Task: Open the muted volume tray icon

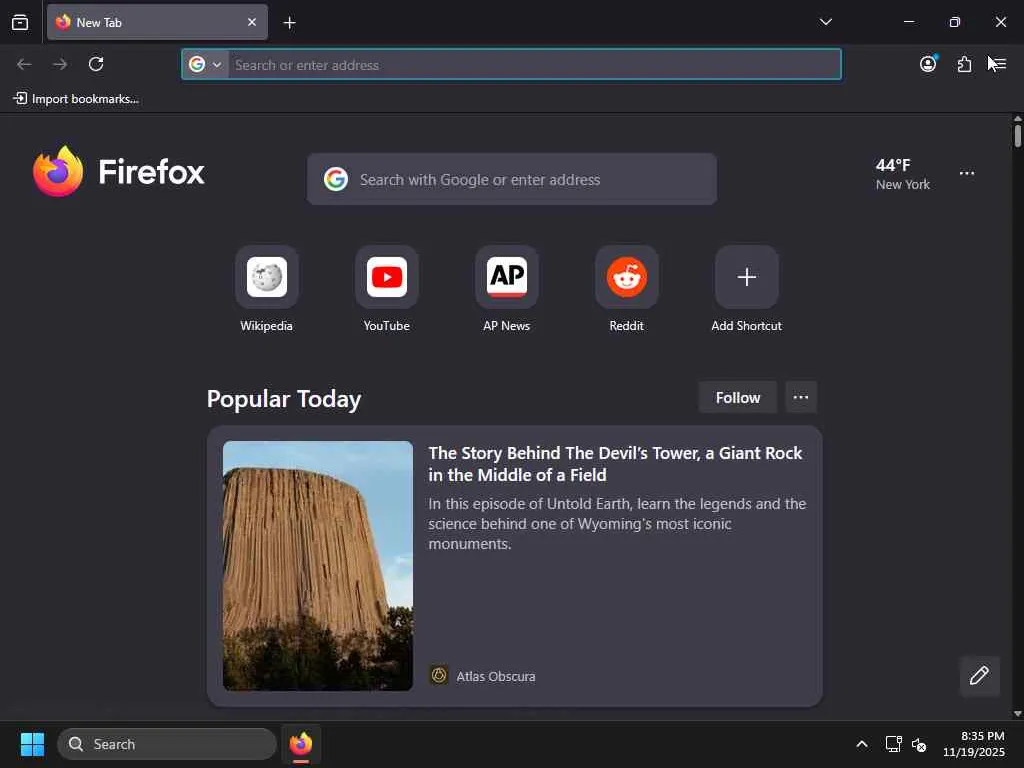Action: point(919,744)
